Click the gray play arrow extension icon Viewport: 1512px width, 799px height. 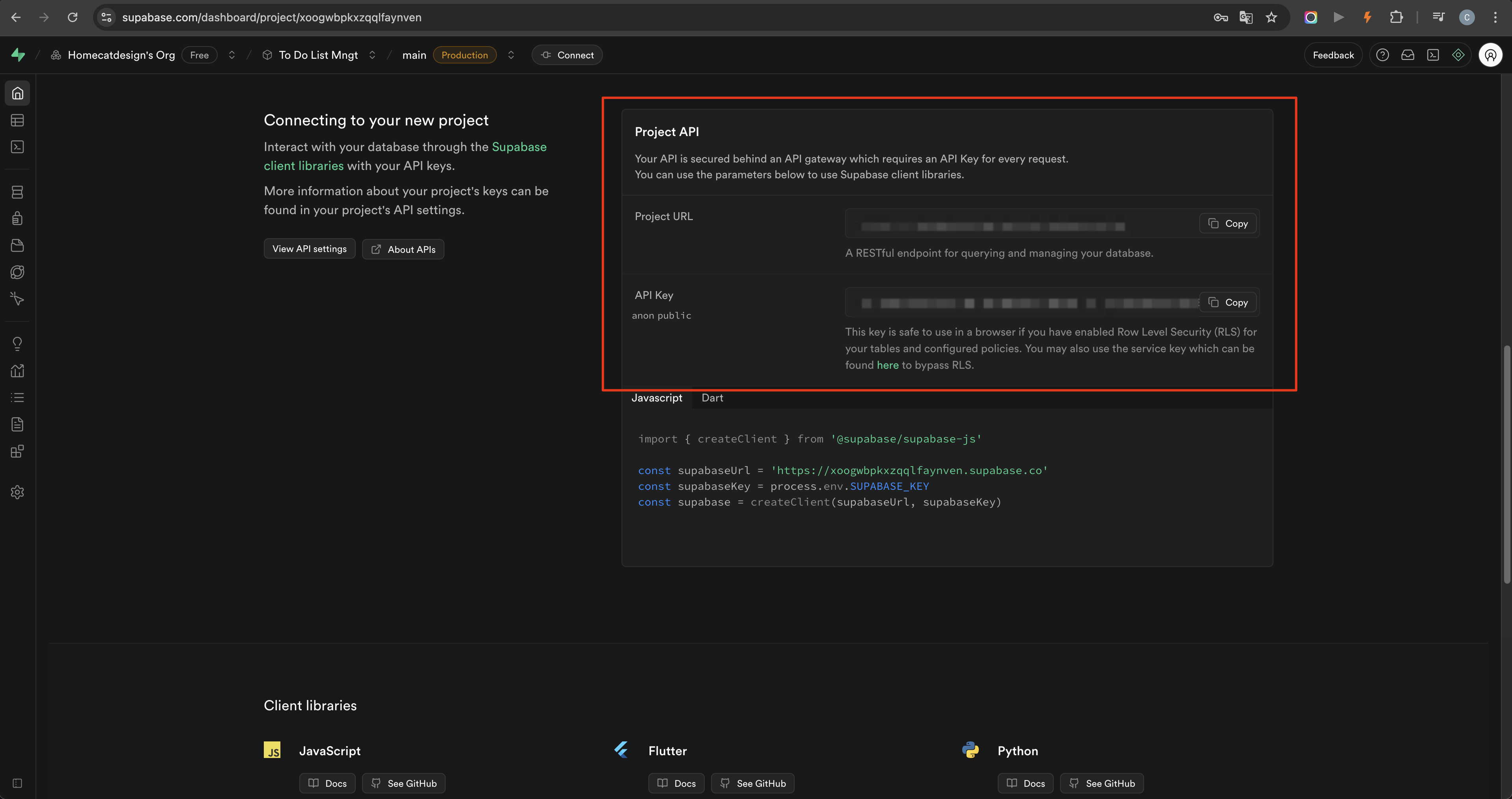(x=1339, y=17)
